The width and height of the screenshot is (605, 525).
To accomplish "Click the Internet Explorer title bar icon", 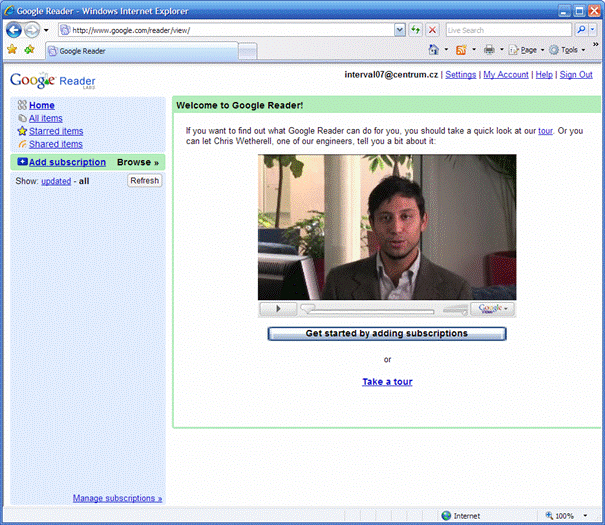I will pos(9,10).
